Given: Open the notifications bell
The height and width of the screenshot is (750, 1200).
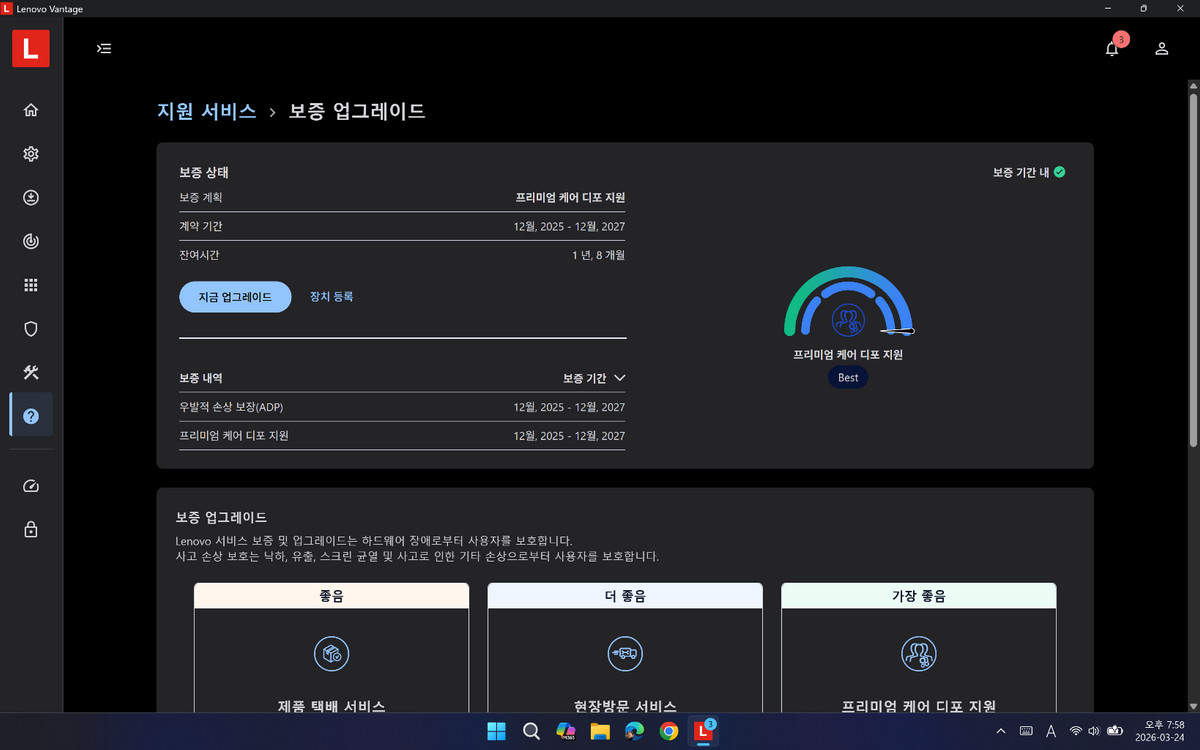Looking at the screenshot, I should [1111, 47].
